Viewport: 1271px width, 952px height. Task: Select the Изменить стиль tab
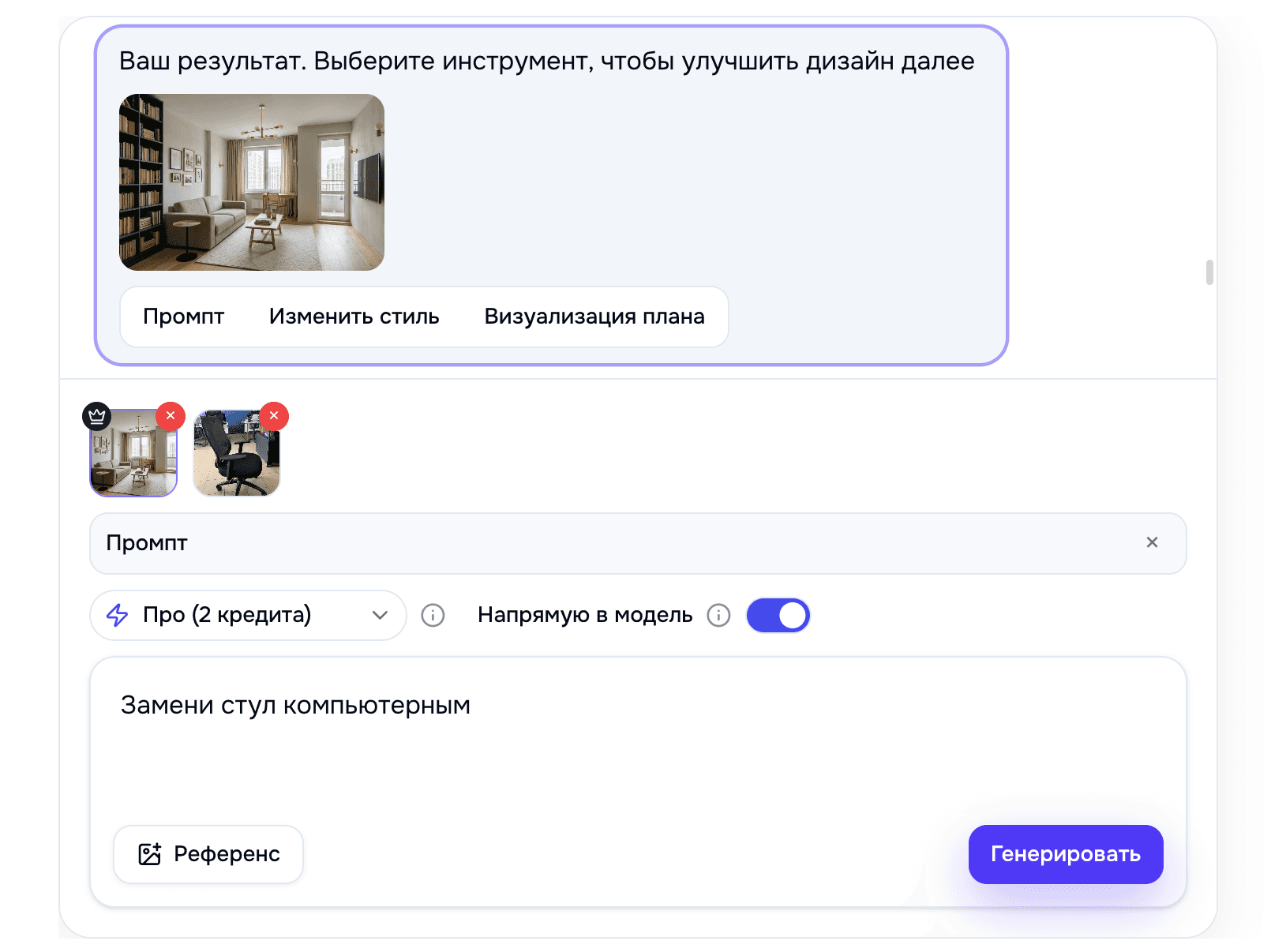[x=354, y=317]
